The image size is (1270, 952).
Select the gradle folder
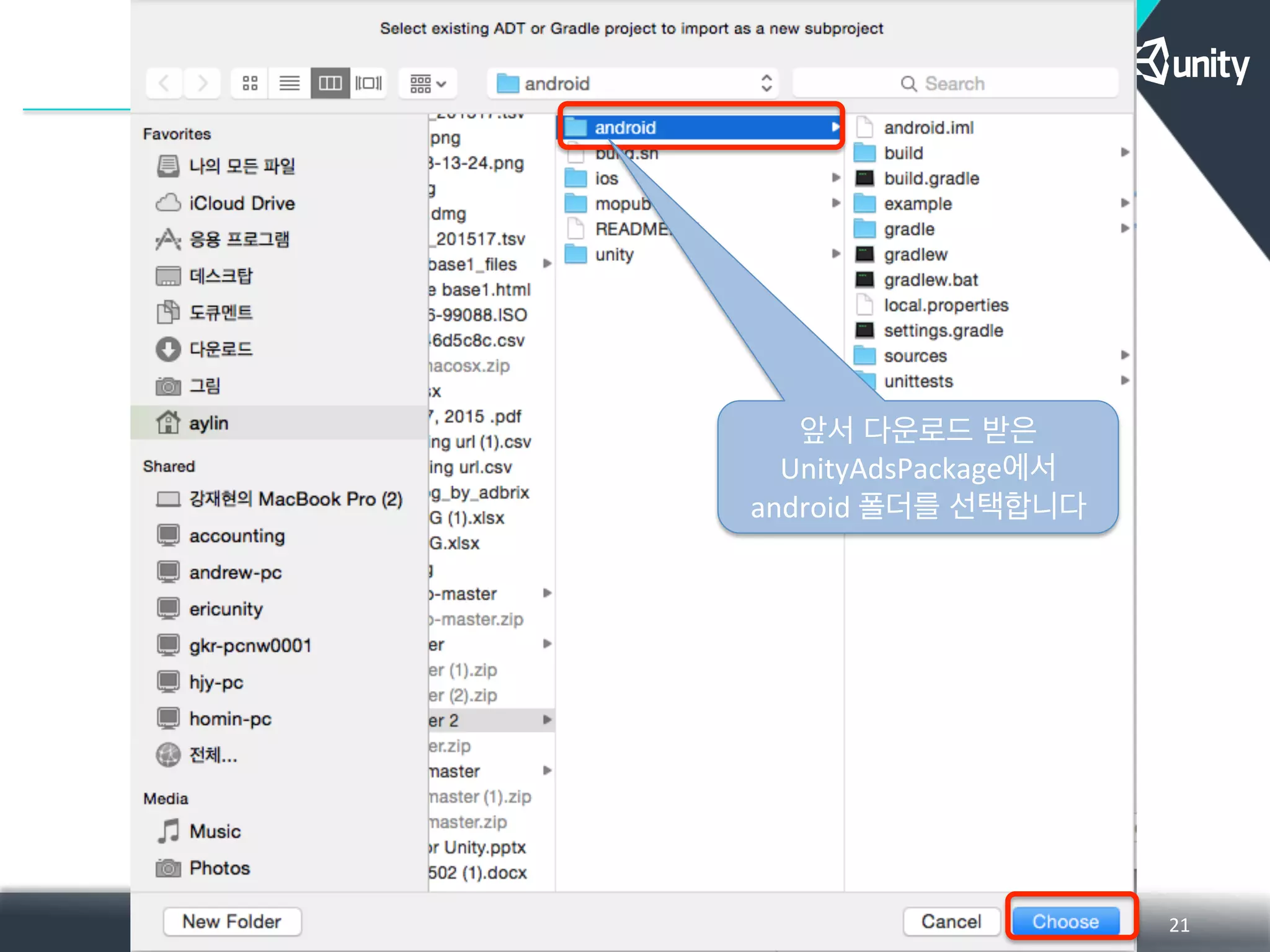pos(895,229)
